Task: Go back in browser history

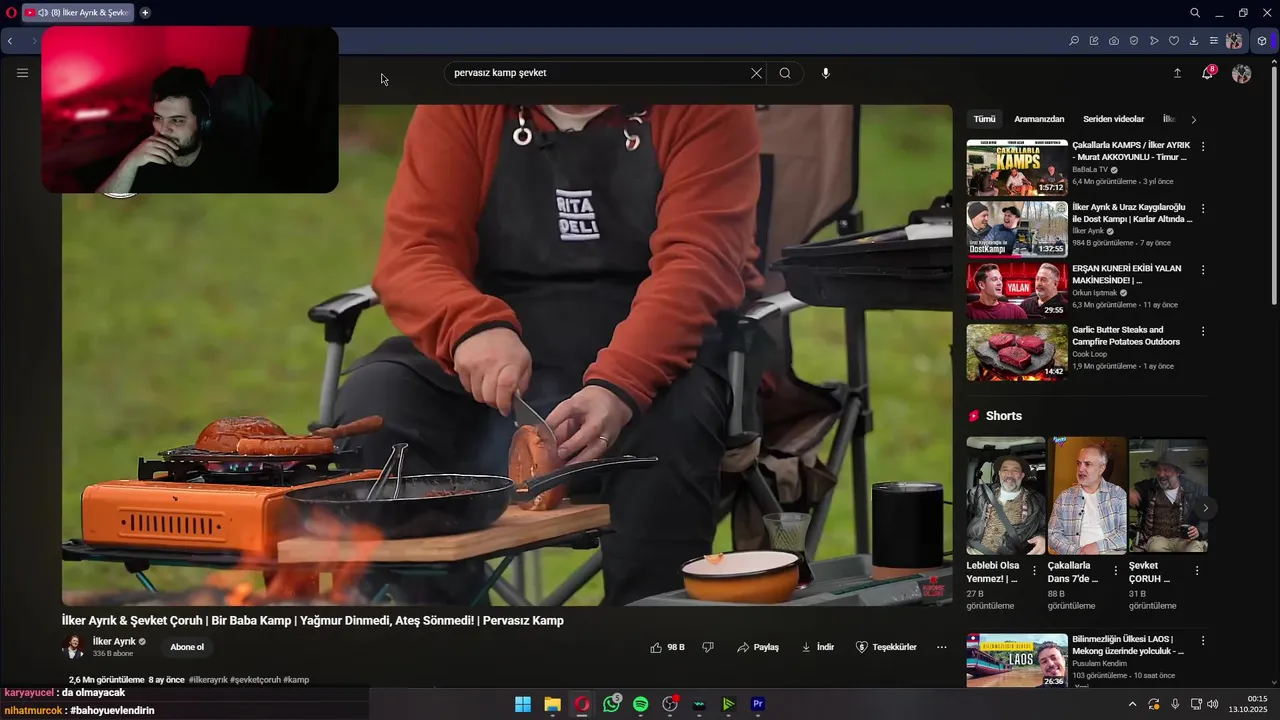Action: (x=10, y=41)
